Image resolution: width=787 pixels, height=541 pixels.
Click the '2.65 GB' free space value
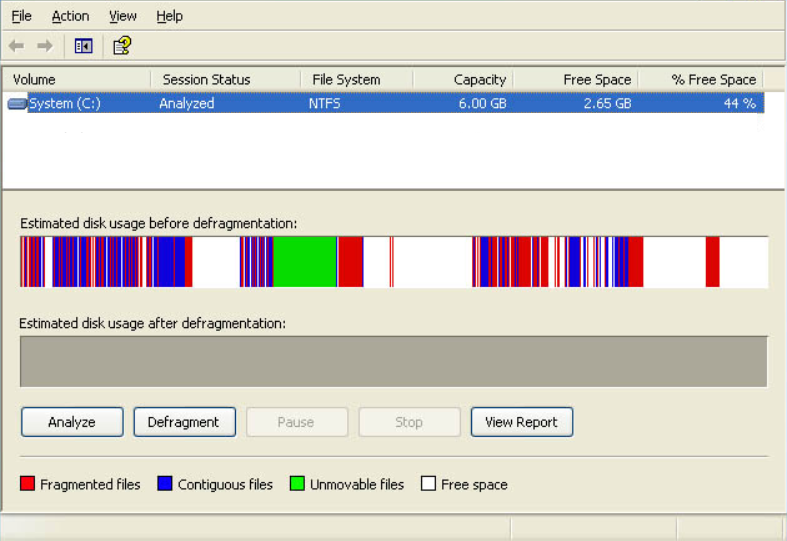pos(607,103)
